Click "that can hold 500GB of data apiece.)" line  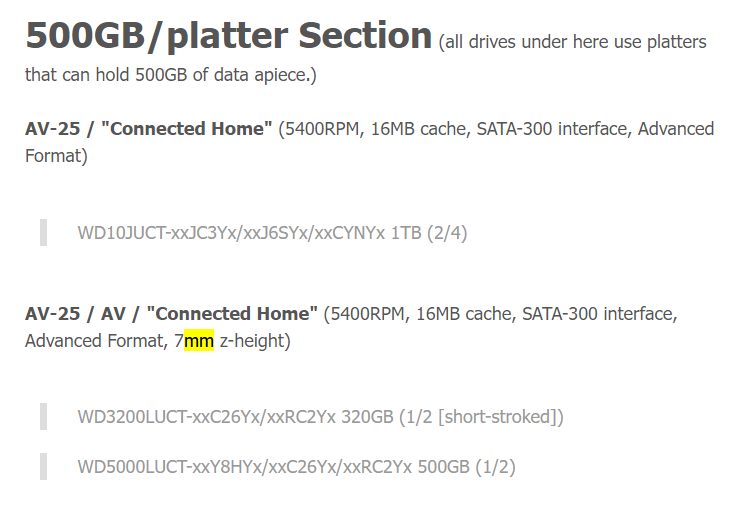tap(171, 75)
